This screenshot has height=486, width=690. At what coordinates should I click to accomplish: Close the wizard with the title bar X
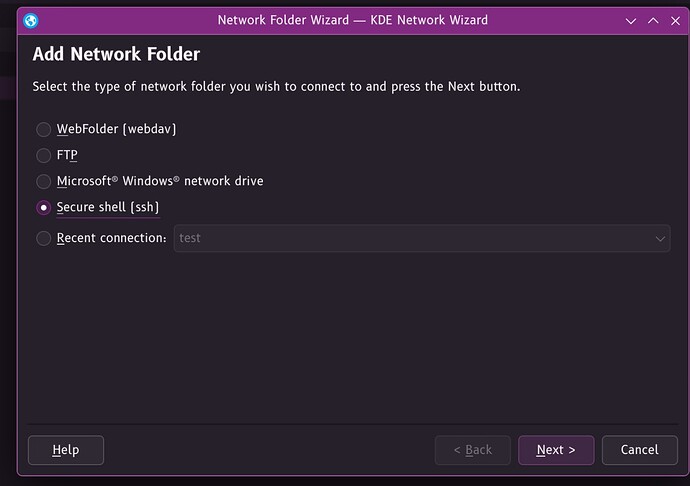click(675, 20)
